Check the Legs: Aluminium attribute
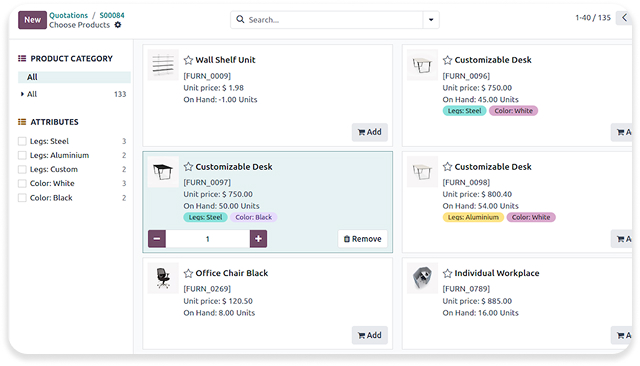Viewport: 640px width, 366px height. [x=22, y=155]
